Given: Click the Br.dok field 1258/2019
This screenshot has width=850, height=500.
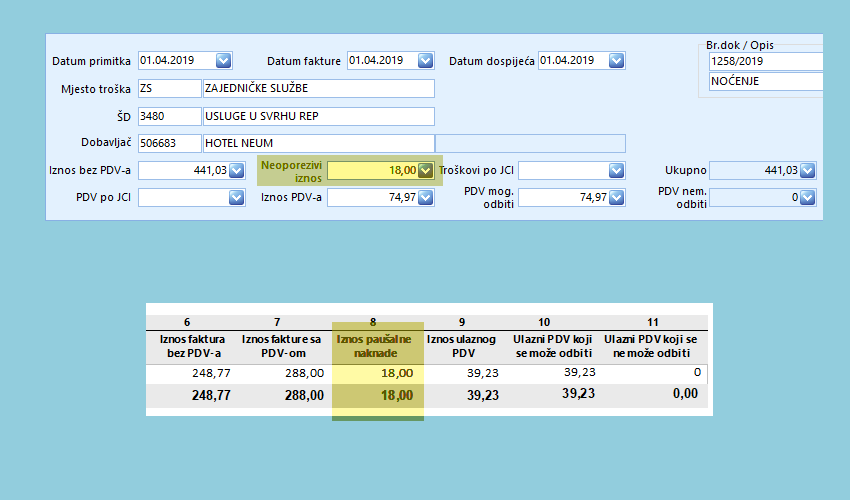Looking at the screenshot, I should pyautogui.click(x=765, y=61).
